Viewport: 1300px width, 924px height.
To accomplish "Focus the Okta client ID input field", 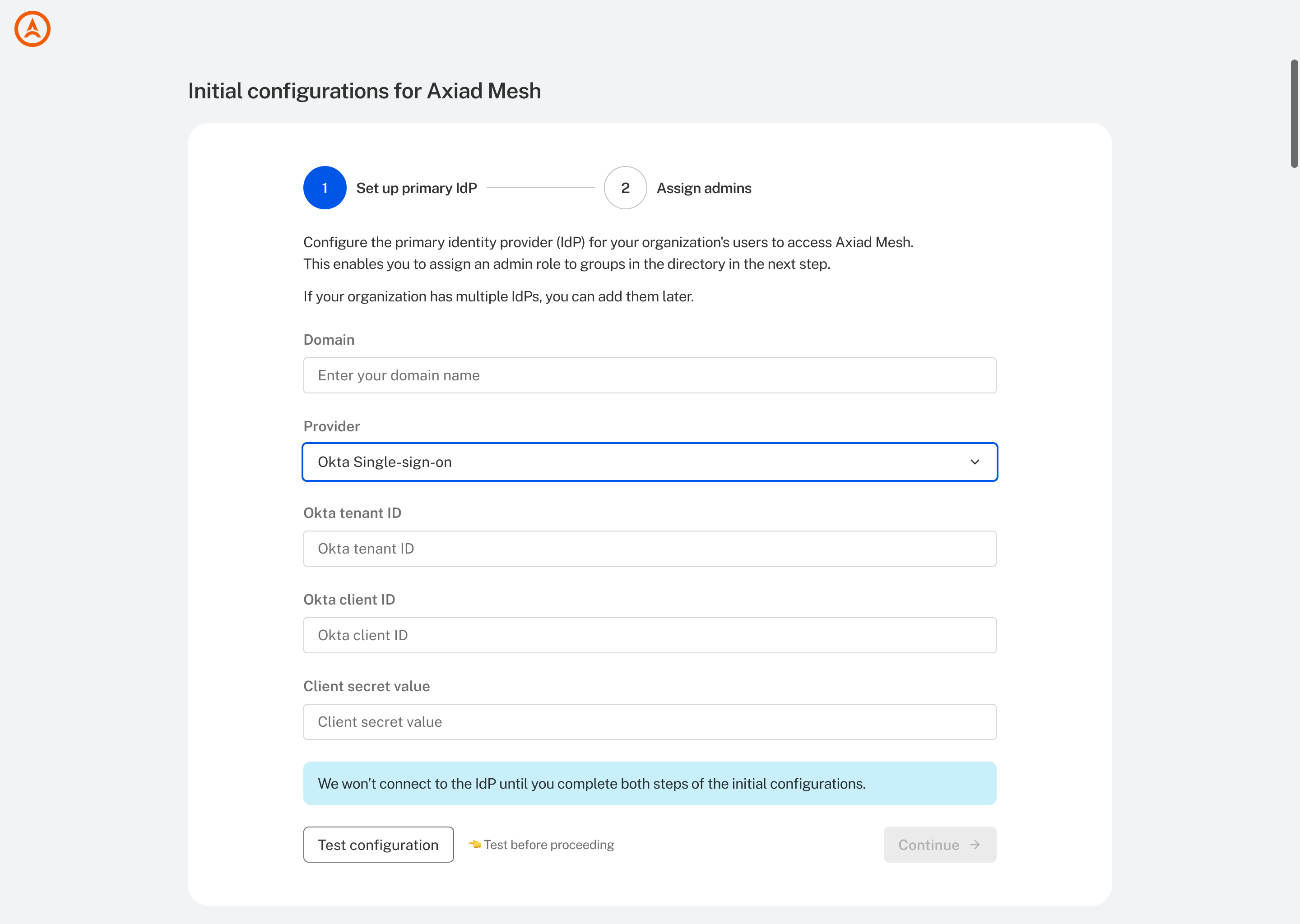I will pos(650,635).
